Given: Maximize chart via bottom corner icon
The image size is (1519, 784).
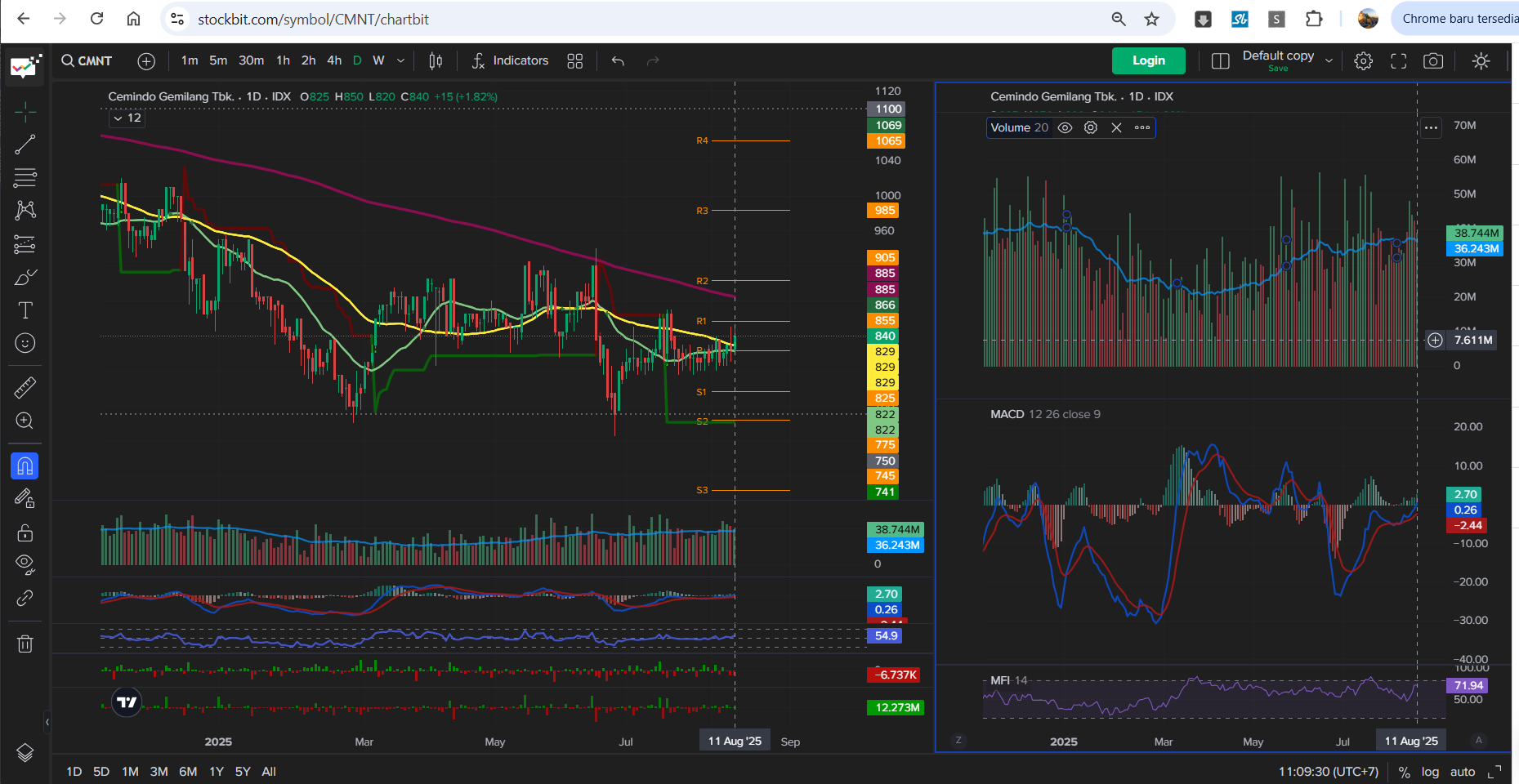Looking at the screenshot, I should [x=1494, y=772].
